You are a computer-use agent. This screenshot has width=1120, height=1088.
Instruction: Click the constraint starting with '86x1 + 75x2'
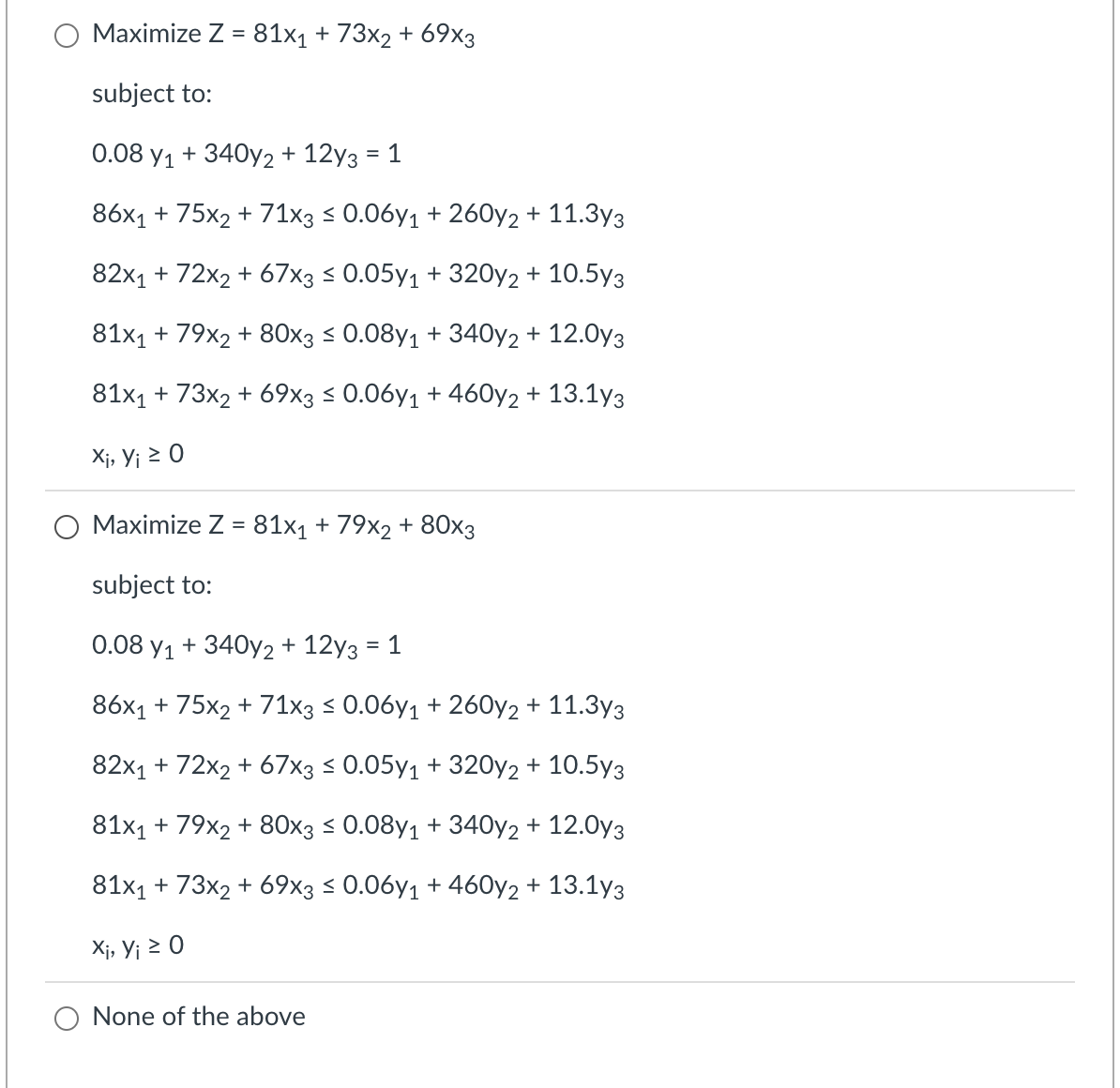coord(358,216)
